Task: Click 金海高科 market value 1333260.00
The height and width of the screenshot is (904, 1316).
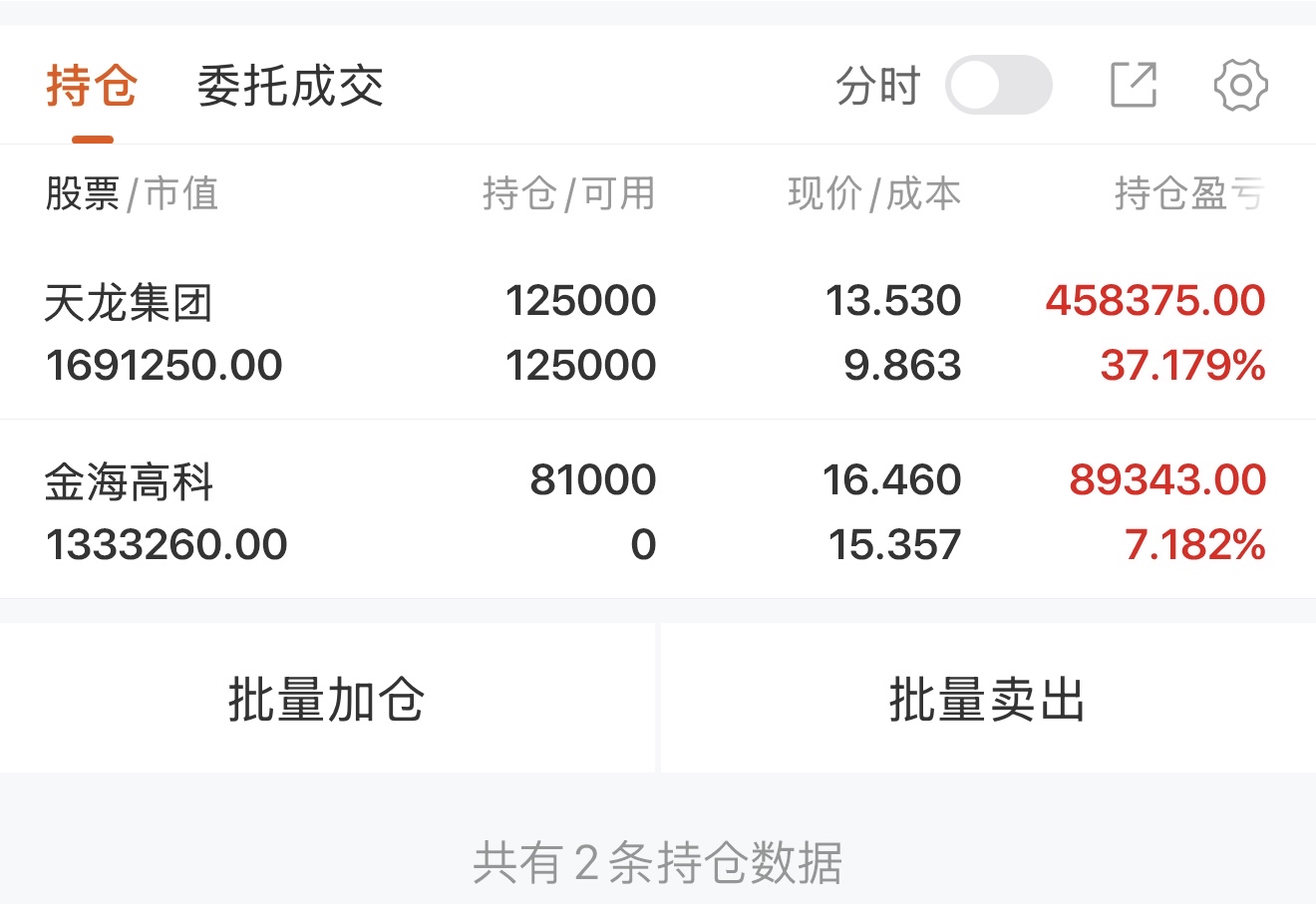Action: point(166,545)
